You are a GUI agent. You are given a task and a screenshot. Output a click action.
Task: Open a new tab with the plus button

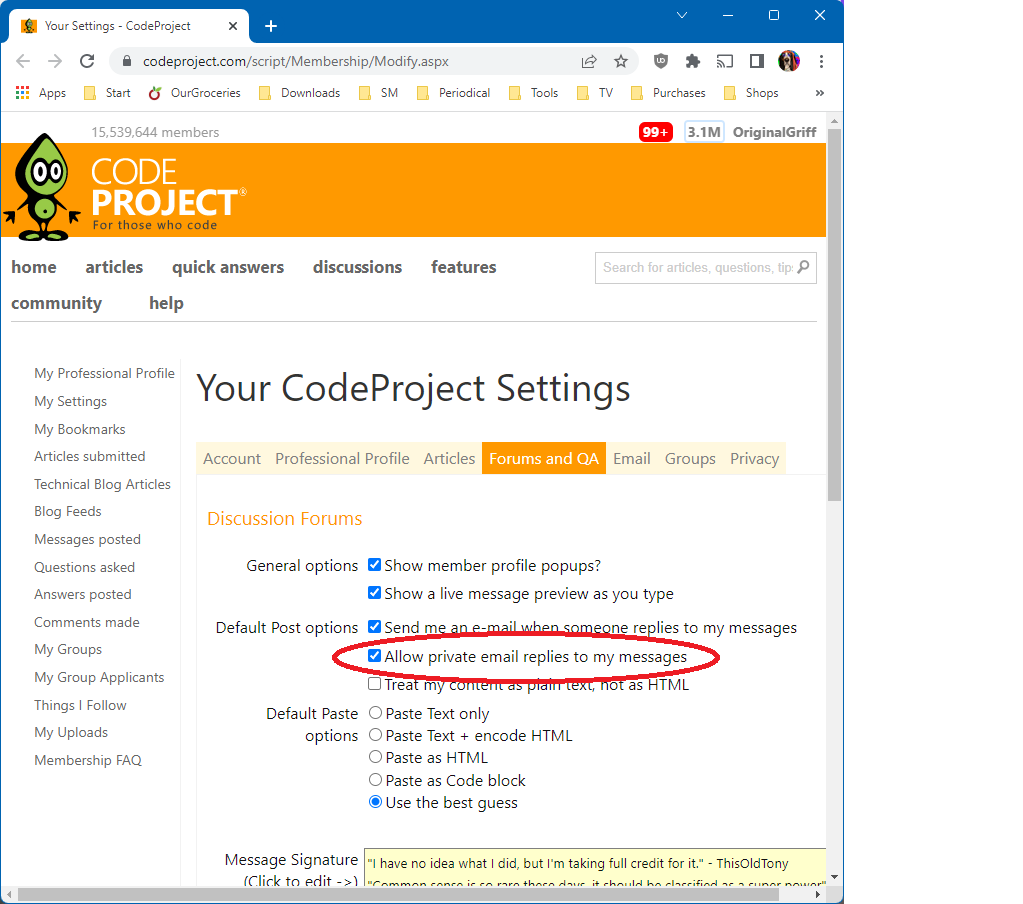pyautogui.click(x=271, y=26)
